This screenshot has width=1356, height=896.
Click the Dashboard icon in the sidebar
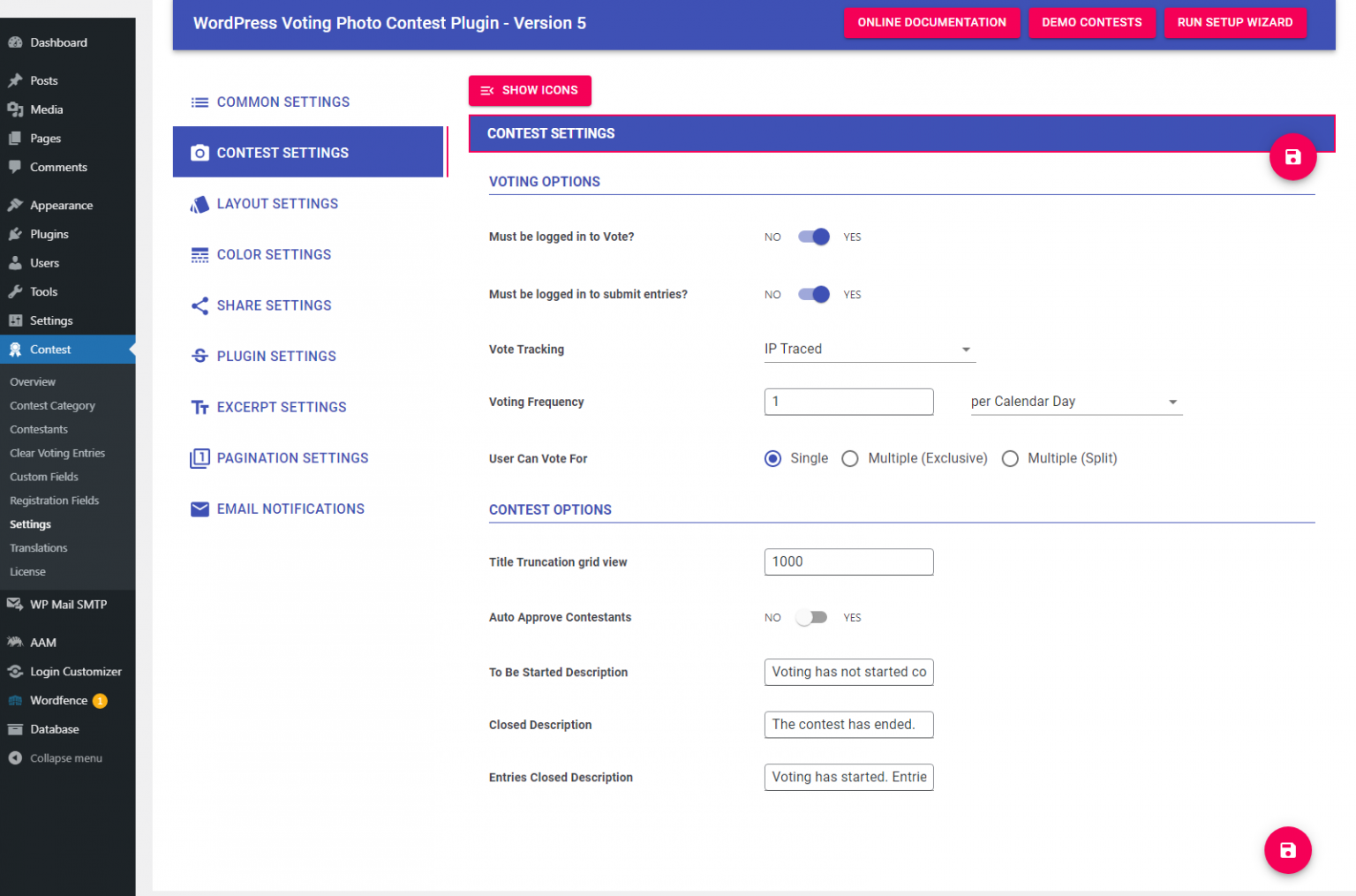tap(15, 42)
